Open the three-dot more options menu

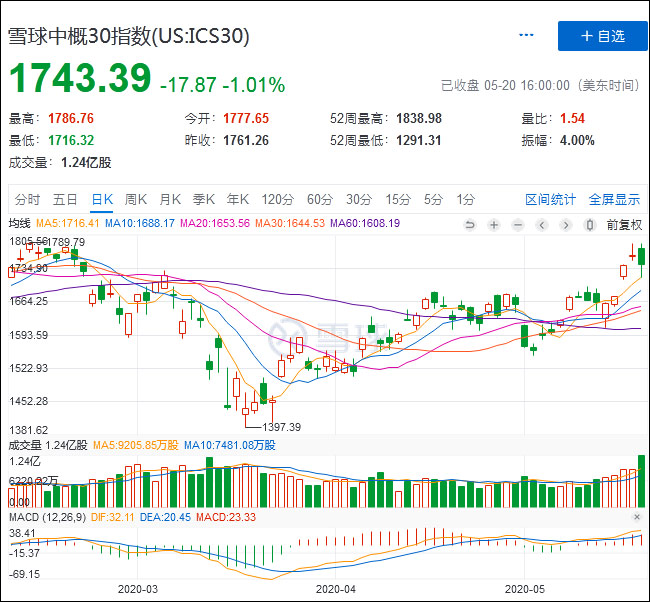click(527, 36)
